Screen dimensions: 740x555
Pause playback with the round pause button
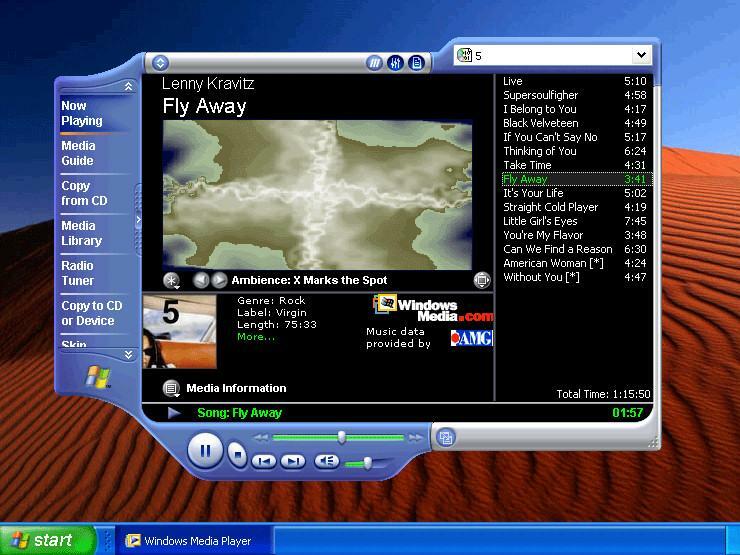tap(205, 451)
